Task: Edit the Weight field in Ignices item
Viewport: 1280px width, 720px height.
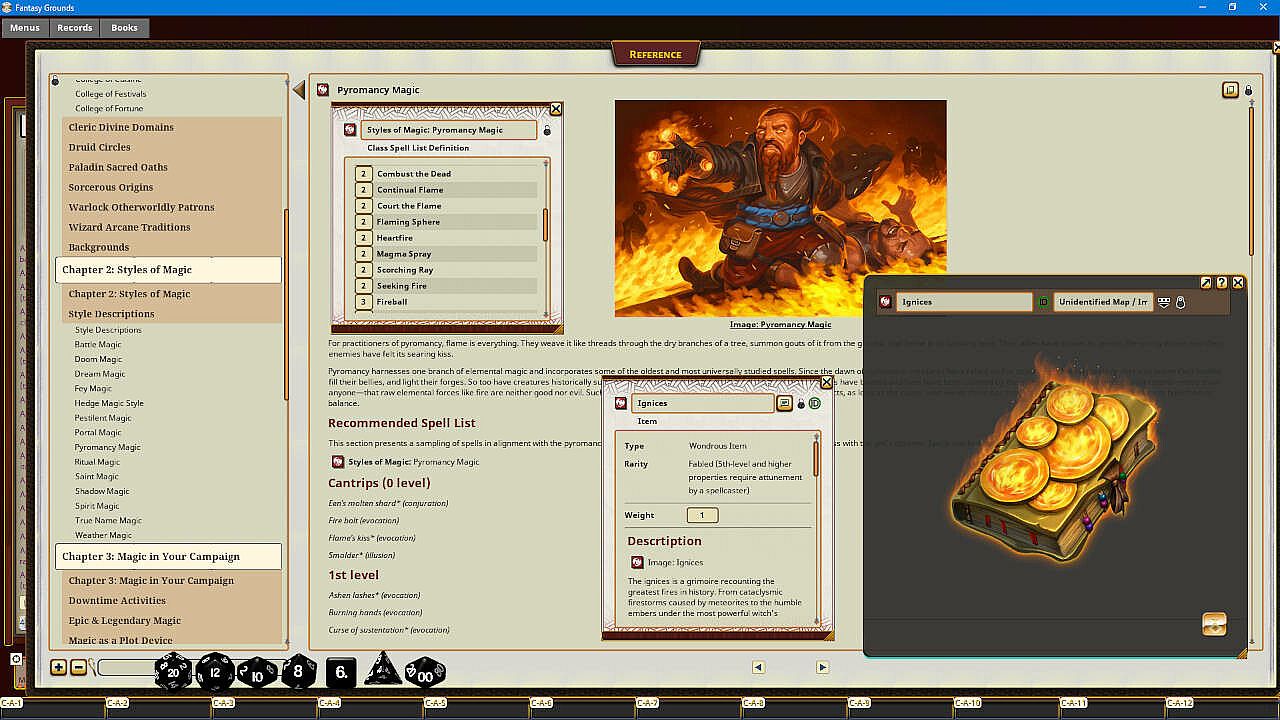Action: click(x=702, y=515)
